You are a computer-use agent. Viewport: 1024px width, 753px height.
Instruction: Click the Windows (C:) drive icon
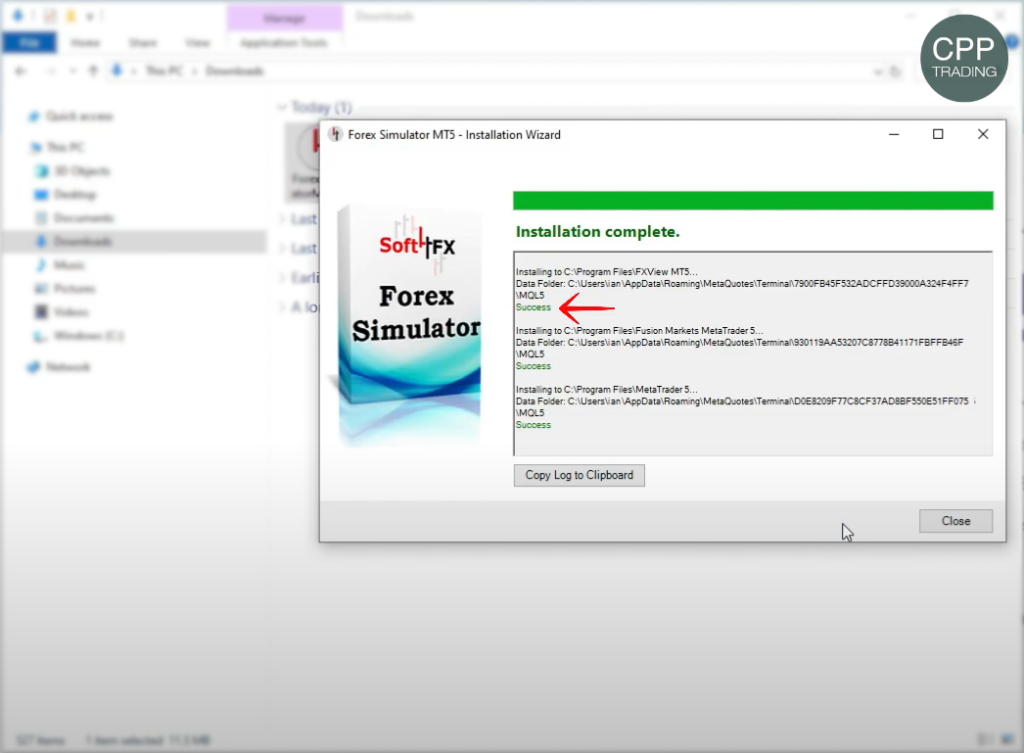[x=41, y=336]
